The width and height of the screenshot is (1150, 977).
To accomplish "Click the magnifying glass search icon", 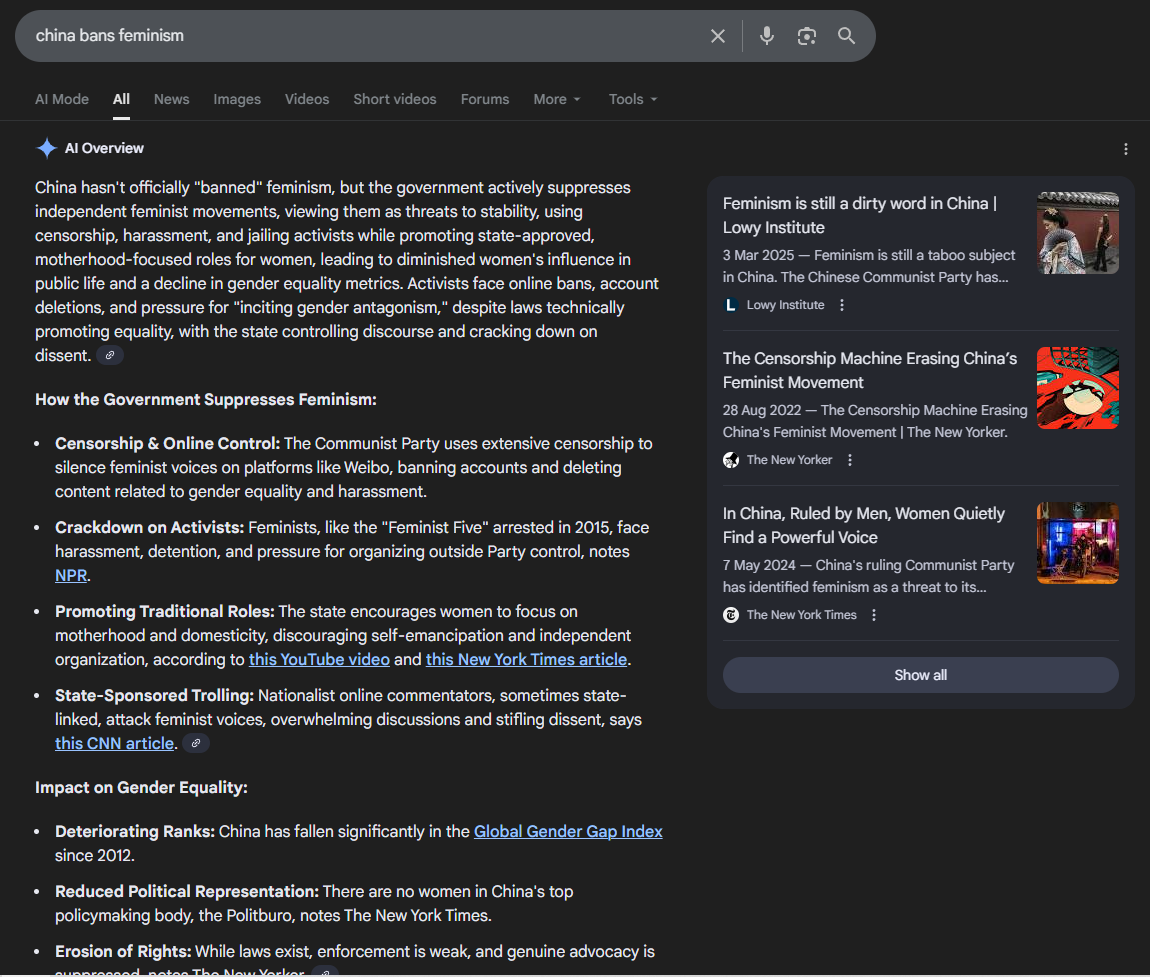I will point(846,36).
